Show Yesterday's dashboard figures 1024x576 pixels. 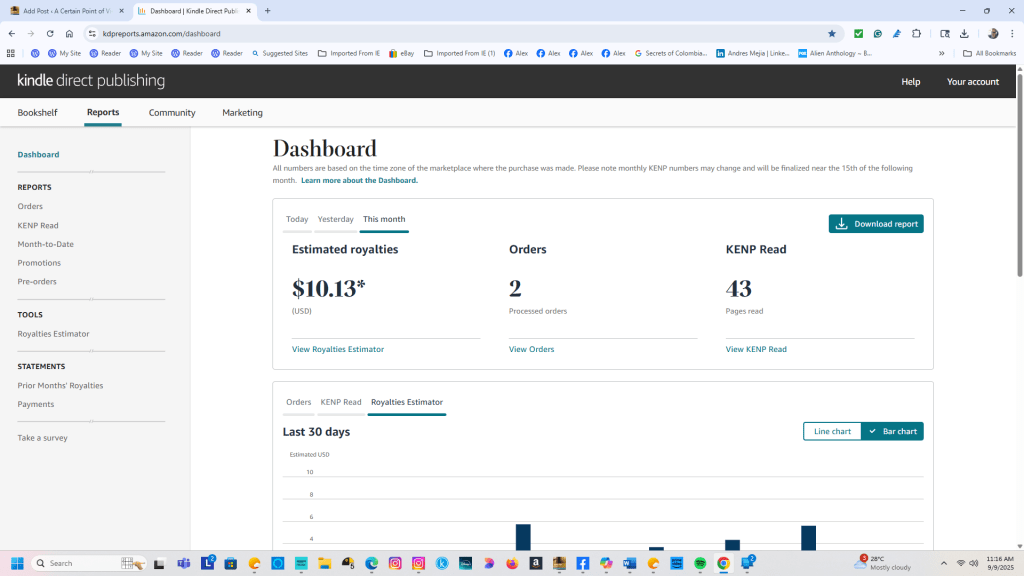click(335, 219)
